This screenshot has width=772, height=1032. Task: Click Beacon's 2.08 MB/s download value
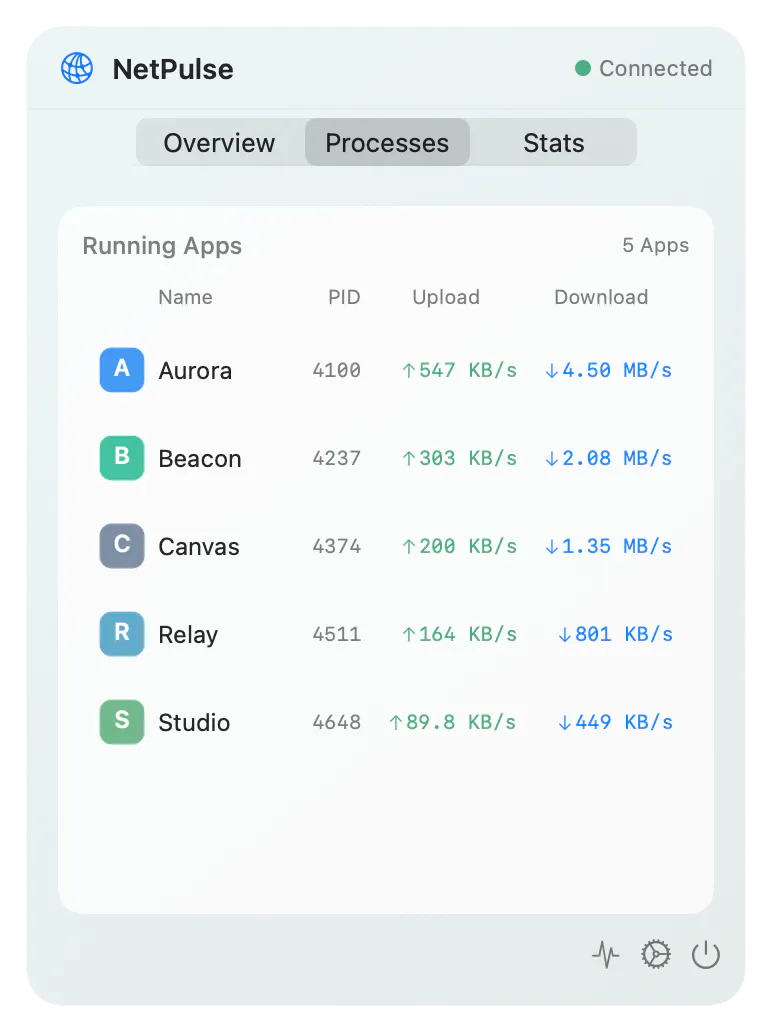(x=608, y=457)
